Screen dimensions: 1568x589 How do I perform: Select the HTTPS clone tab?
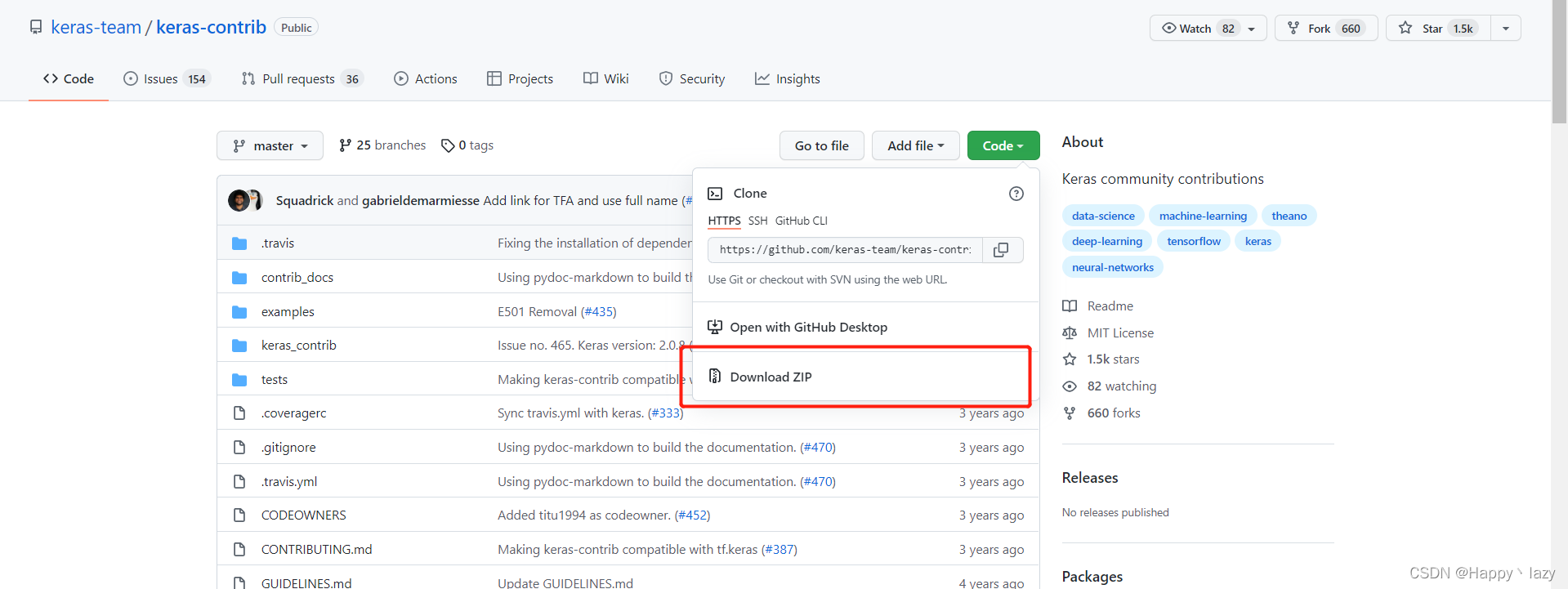[724, 221]
